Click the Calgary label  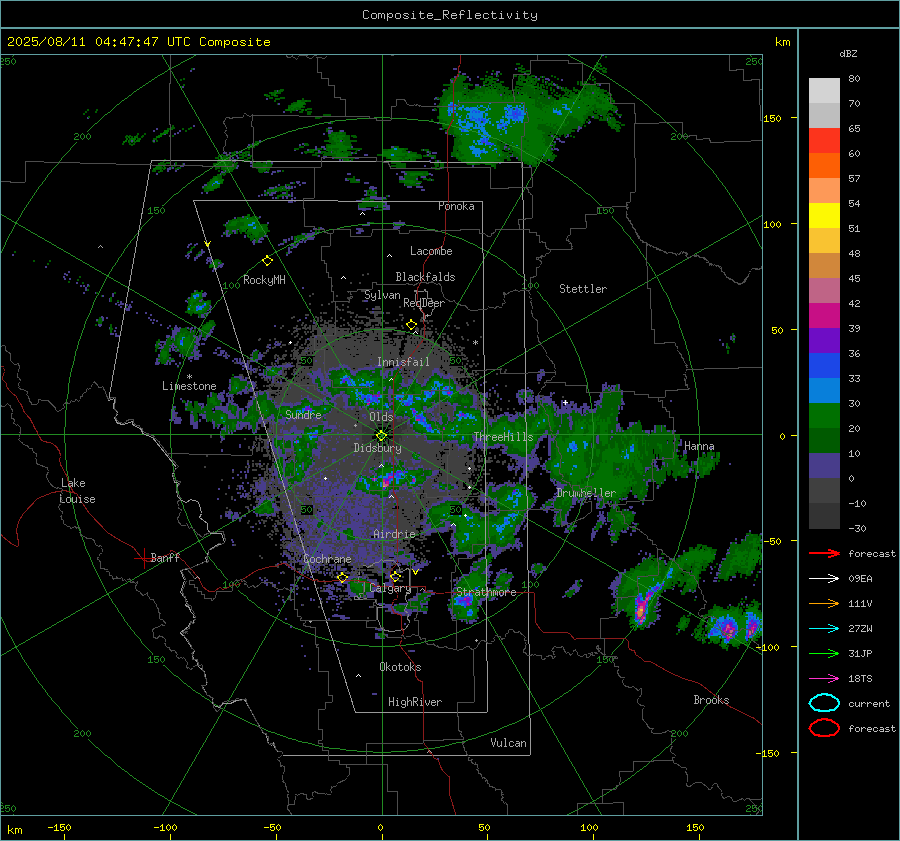pyautogui.click(x=390, y=588)
